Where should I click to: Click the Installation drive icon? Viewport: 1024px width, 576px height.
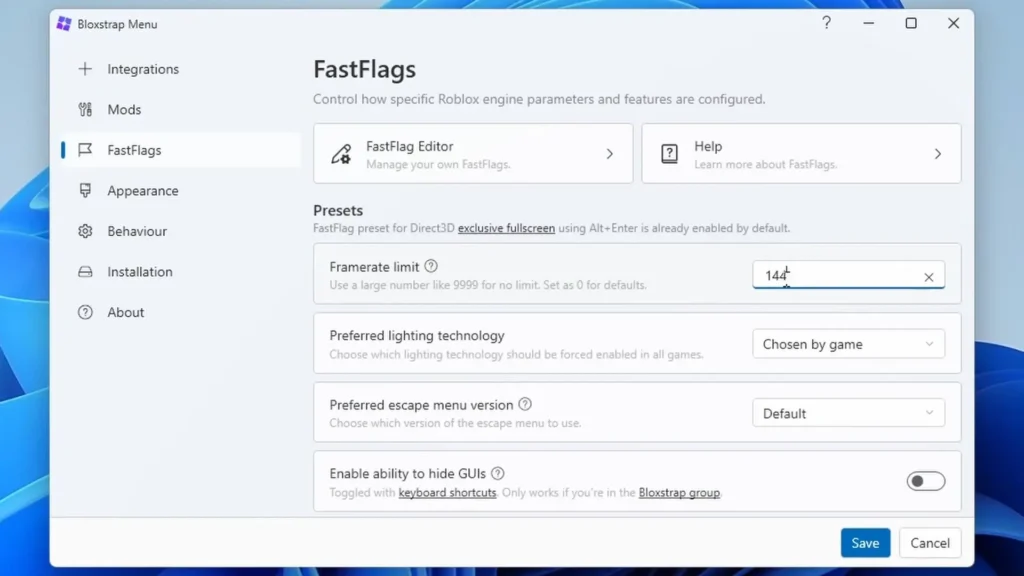pos(85,272)
